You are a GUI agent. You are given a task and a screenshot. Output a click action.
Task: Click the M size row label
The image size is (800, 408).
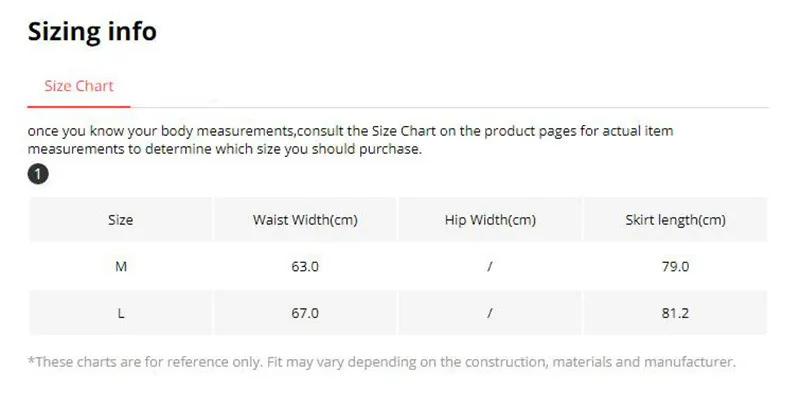pos(120,267)
